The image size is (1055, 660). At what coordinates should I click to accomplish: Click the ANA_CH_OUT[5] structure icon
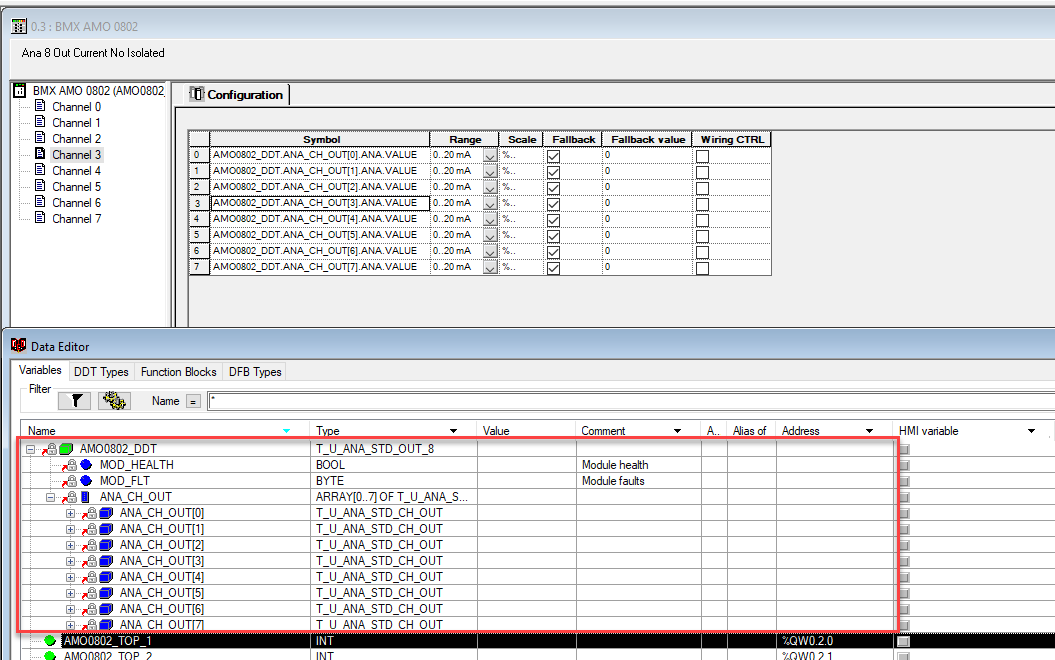[106, 593]
